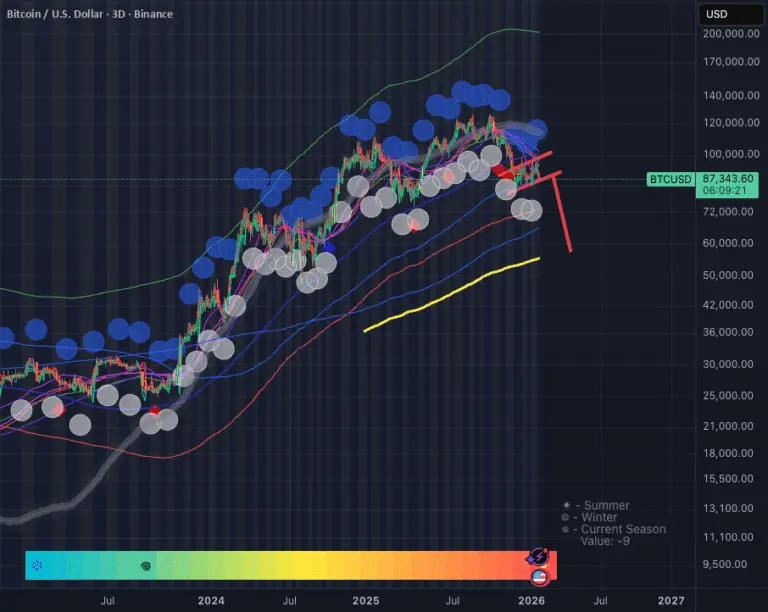Screen dimensions: 768x612
Task: Click the 200,000.00 price axis label
Action: tap(731, 34)
